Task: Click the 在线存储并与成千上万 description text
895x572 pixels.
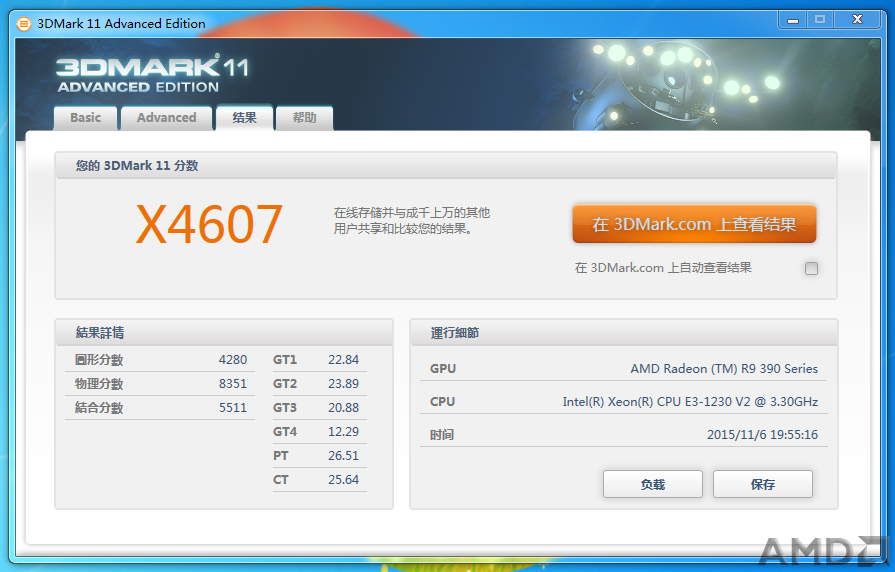Action: (412, 221)
